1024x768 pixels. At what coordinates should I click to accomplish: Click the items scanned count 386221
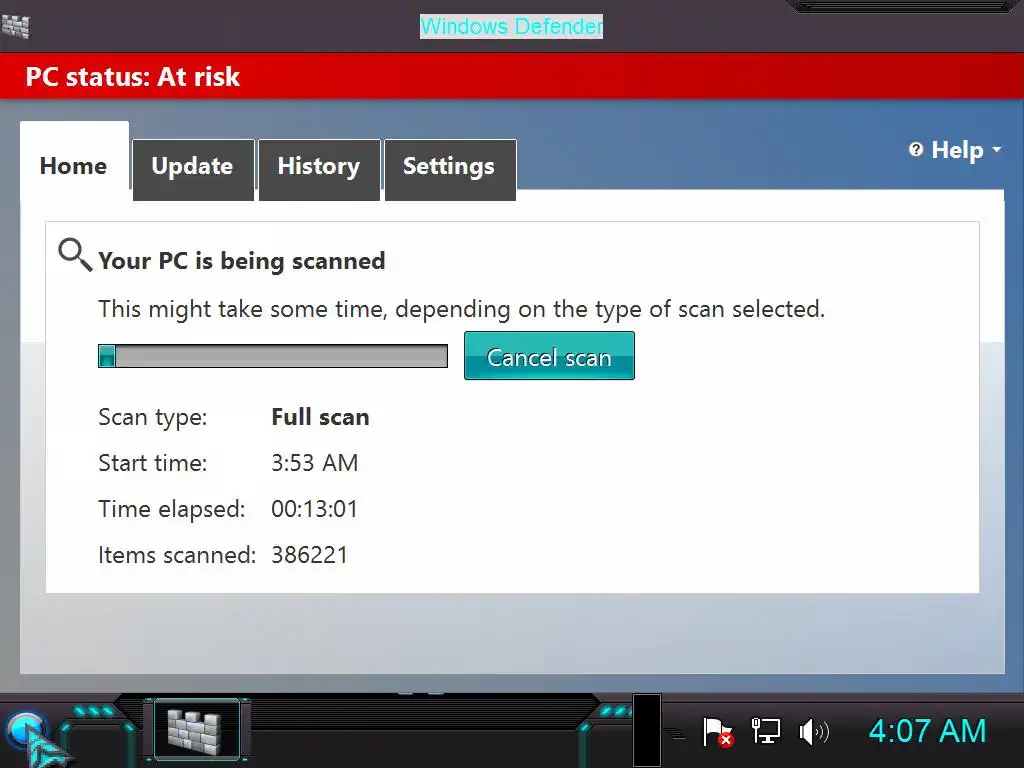[x=310, y=554]
